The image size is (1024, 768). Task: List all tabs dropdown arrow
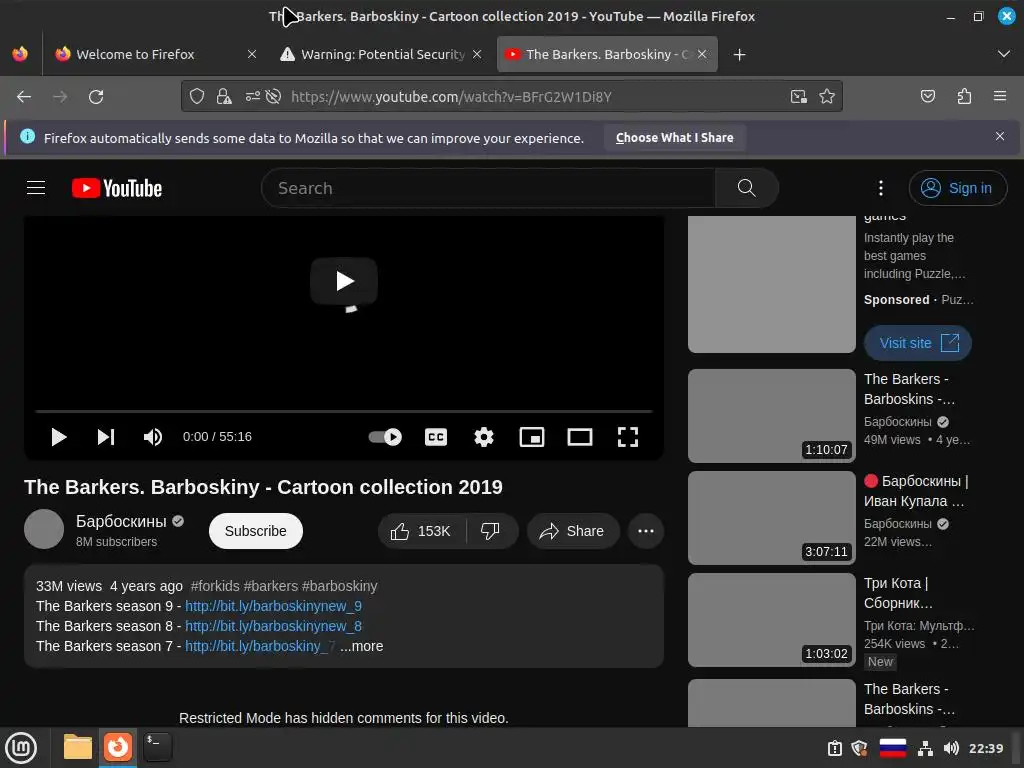pyautogui.click(x=1004, y=54)
